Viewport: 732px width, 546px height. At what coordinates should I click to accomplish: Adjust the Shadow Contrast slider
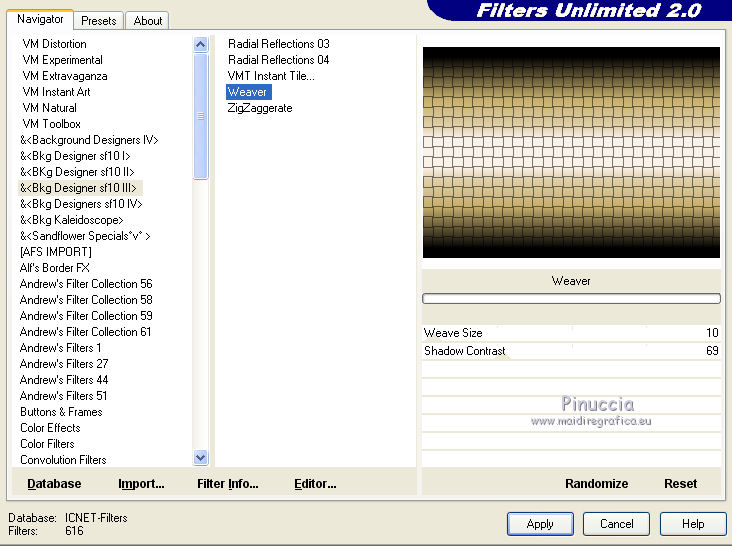[x=571, y=350]
